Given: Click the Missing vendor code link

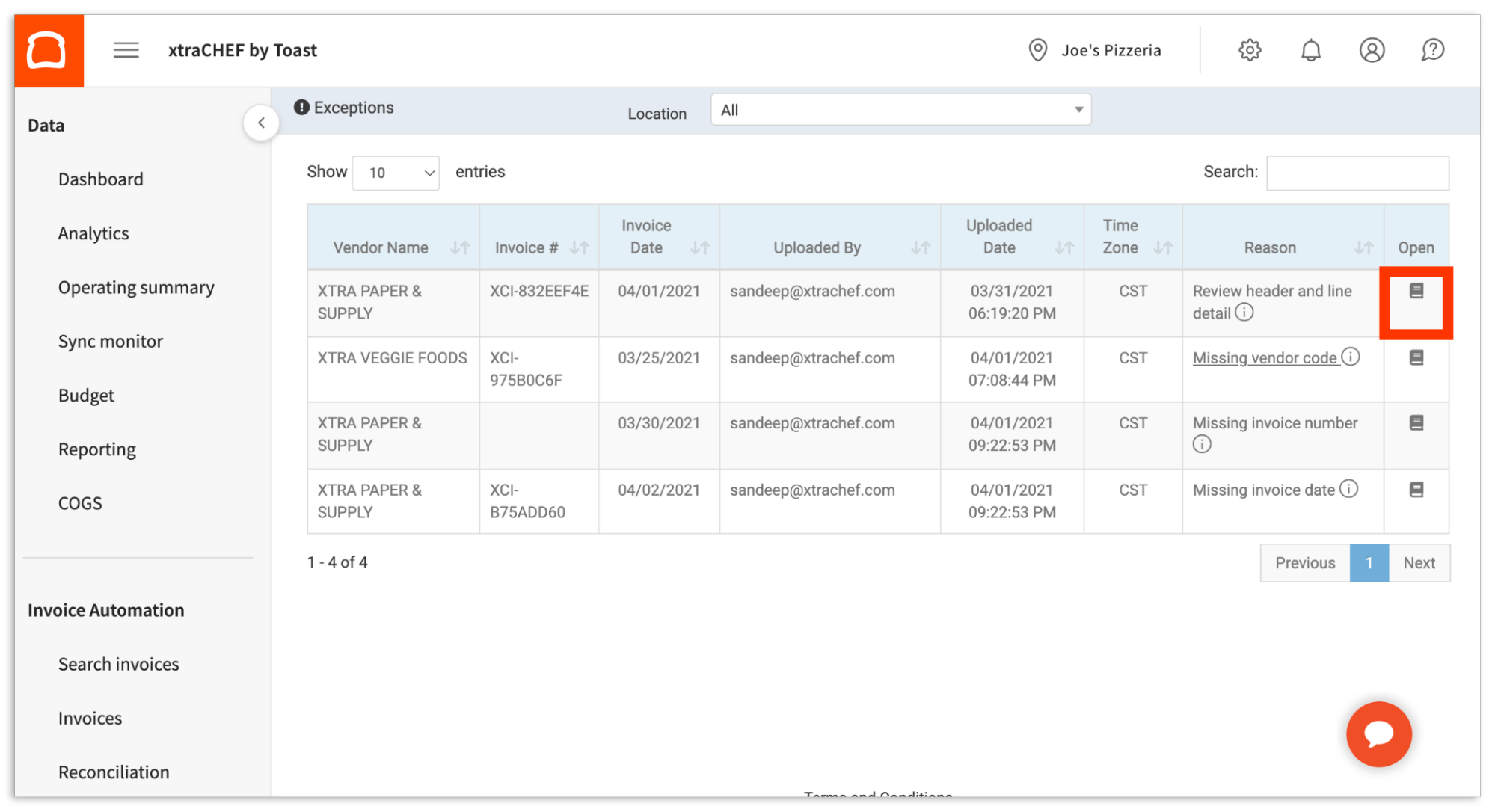Looking at the screenshot, I should click(x=1265, y=357).
